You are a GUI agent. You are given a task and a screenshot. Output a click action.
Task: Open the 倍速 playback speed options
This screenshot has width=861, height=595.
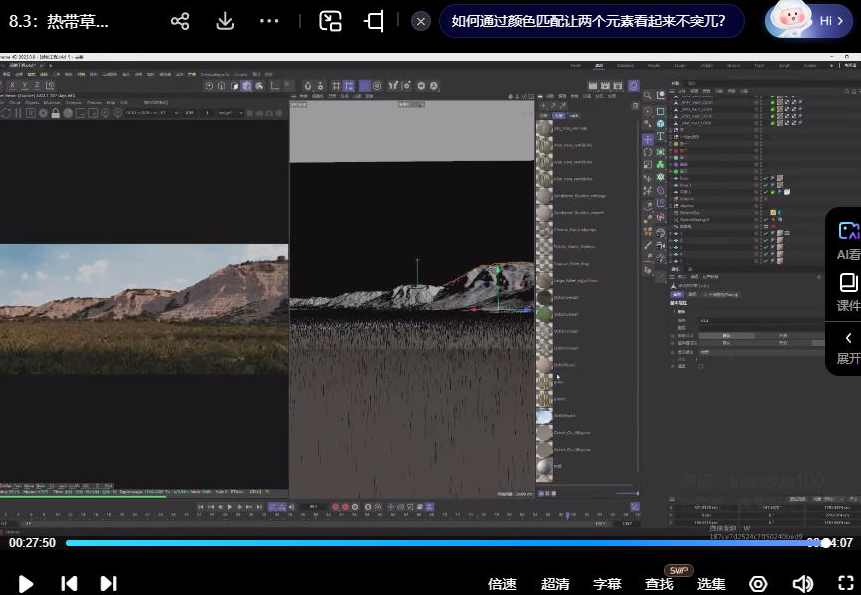pos(501,583)
